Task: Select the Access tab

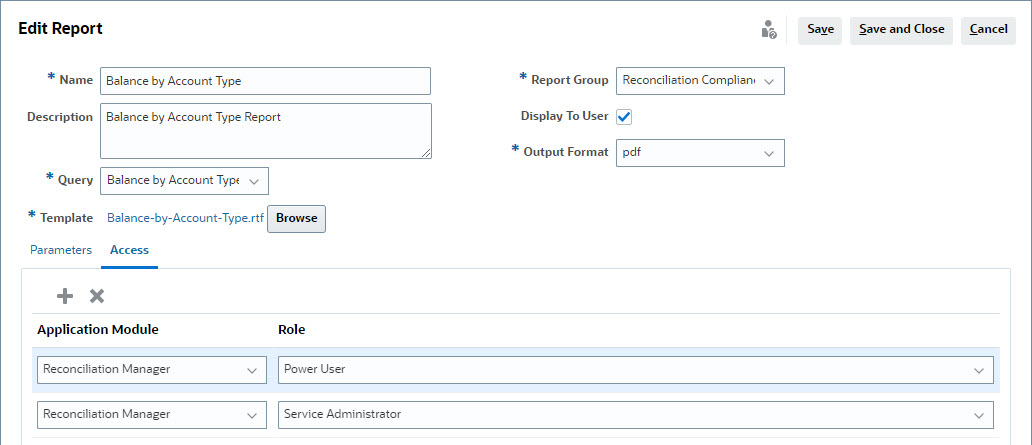Action: (x=129, y=250)
